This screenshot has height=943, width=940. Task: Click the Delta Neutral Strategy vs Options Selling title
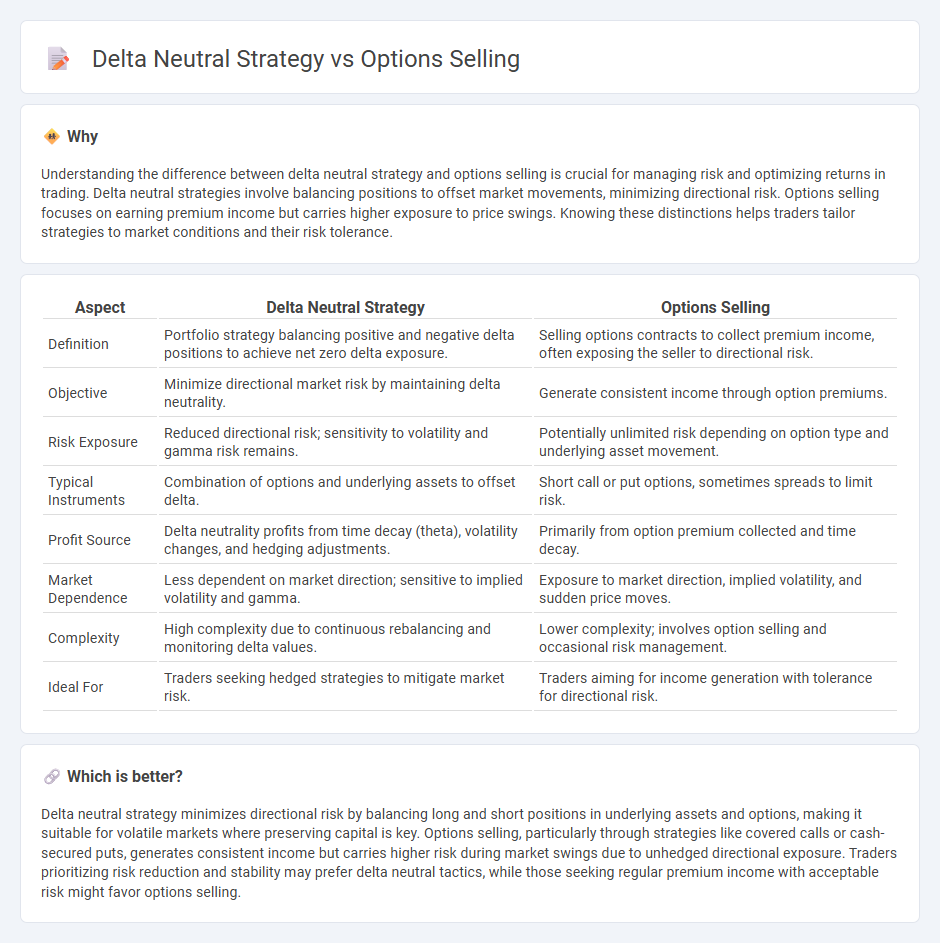(306, 59)
